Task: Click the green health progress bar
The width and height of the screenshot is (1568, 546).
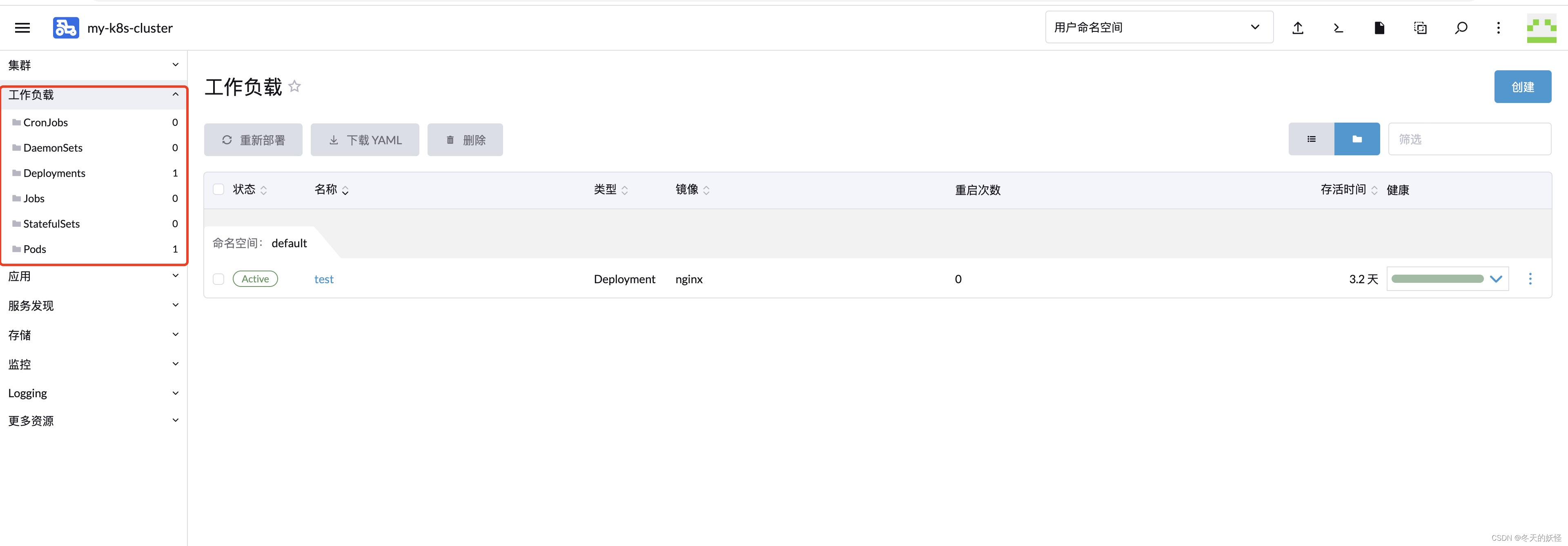Action: coord(1438,278)
